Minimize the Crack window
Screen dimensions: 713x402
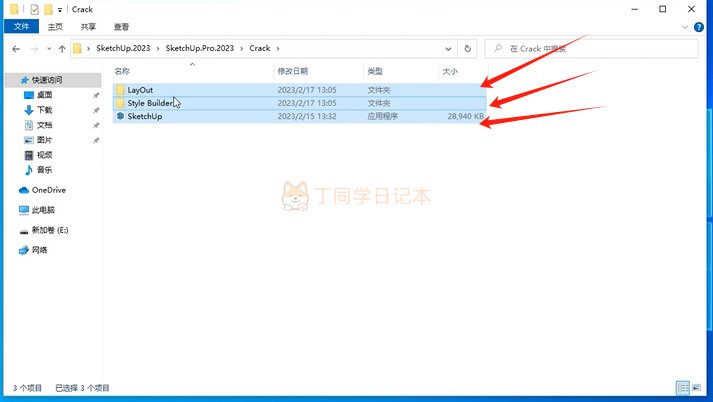pos(635,9)
